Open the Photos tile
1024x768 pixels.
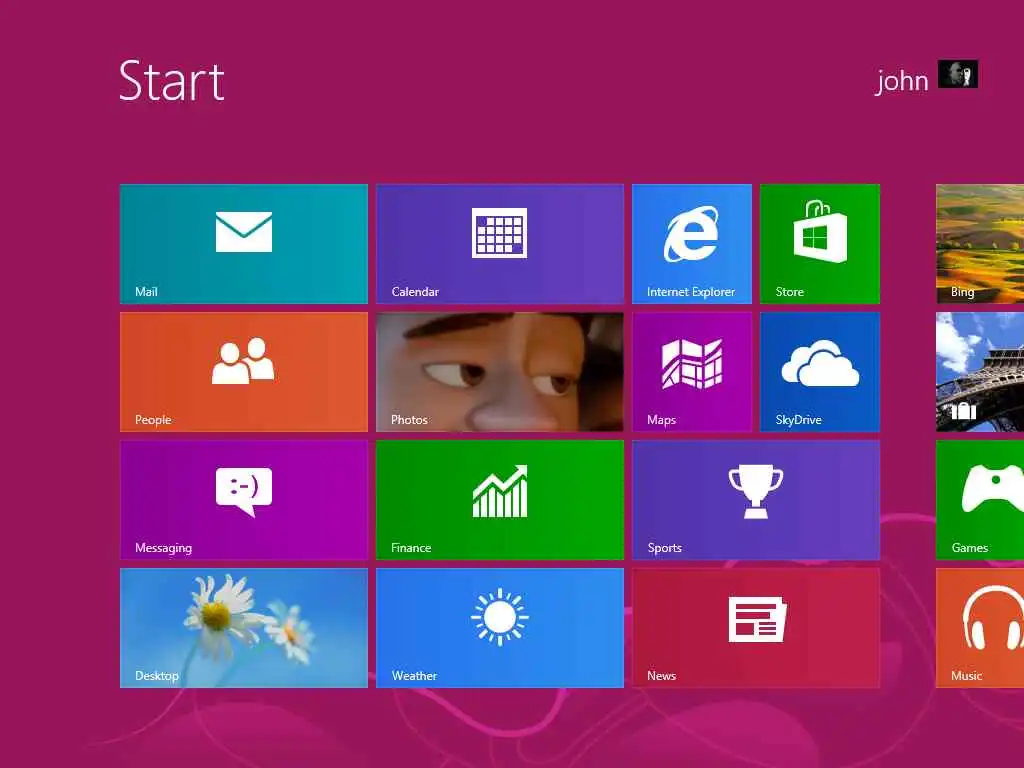(x=500, y=372)
